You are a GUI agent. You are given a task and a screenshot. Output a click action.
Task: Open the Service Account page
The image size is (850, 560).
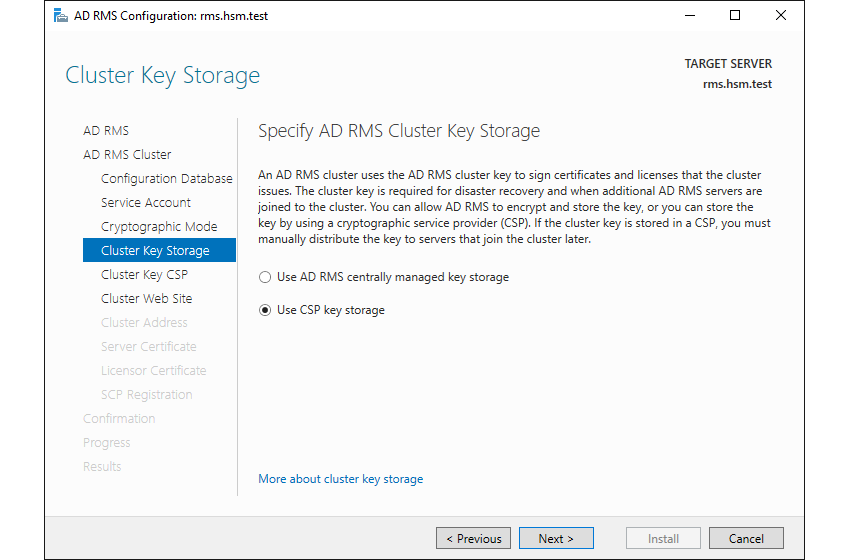pyautogui.click(x=146, y=202)
